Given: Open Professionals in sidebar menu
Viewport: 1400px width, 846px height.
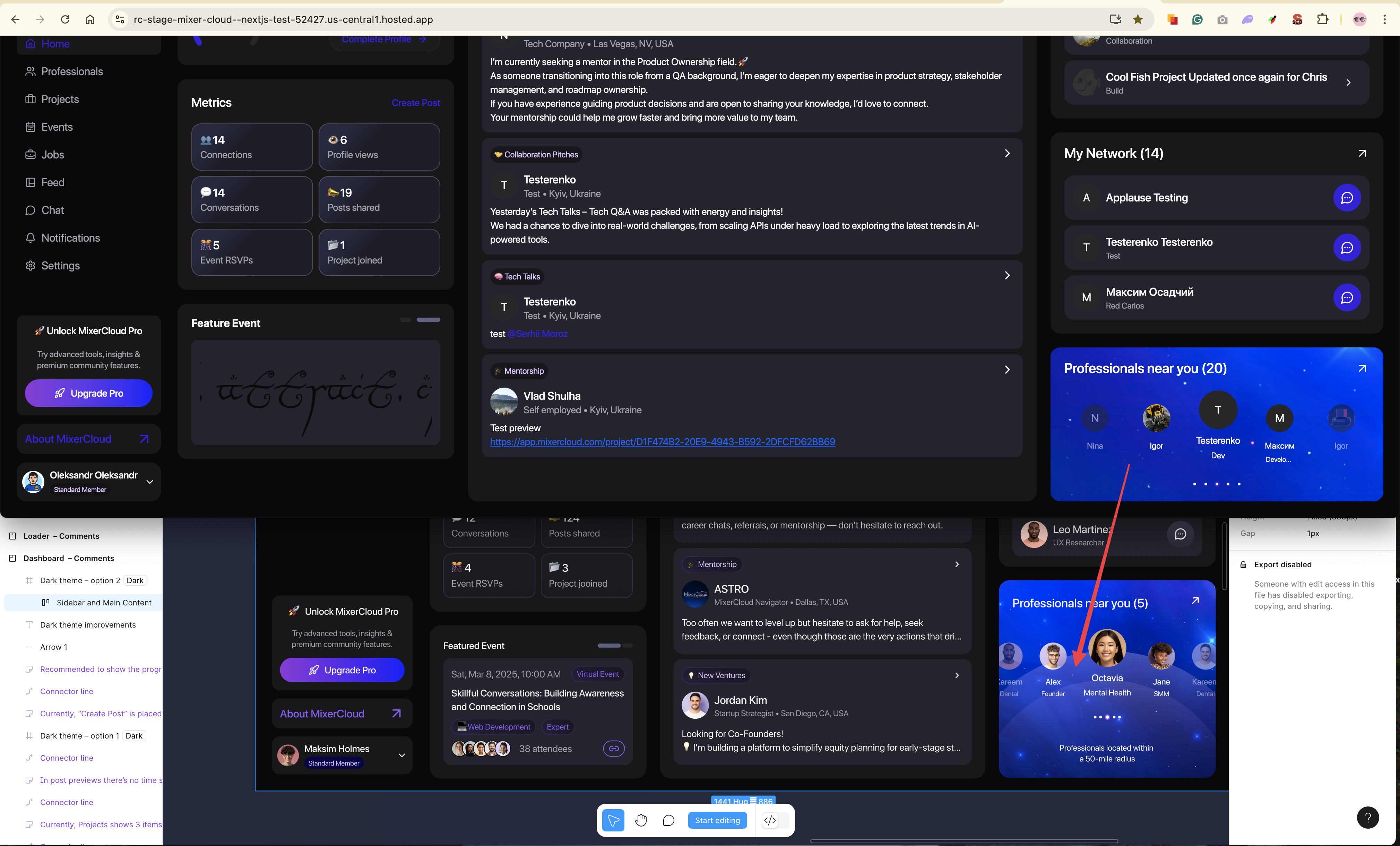Looking at the screenshot, I should (71, 71).
